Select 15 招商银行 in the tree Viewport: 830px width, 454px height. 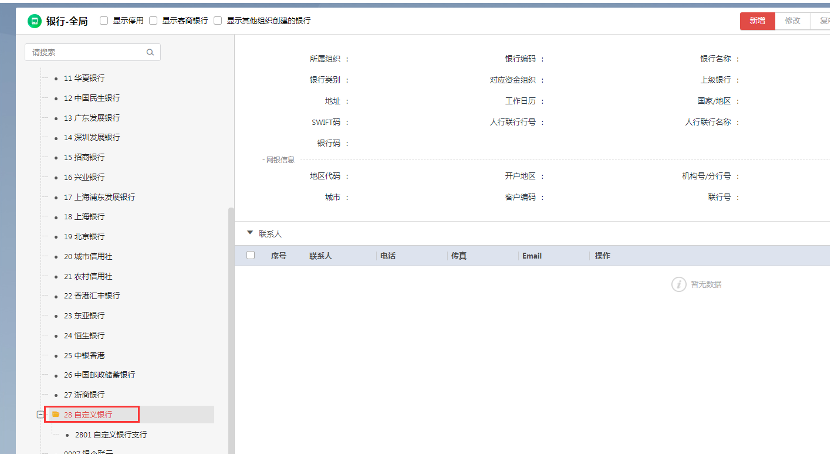click(x=84, y=158)
